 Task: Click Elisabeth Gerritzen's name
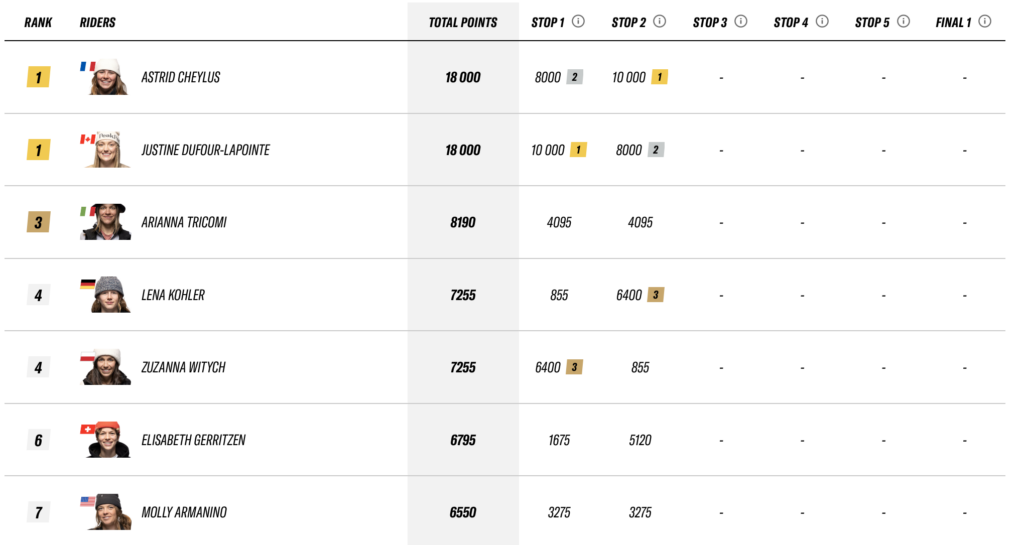point(193,440)
